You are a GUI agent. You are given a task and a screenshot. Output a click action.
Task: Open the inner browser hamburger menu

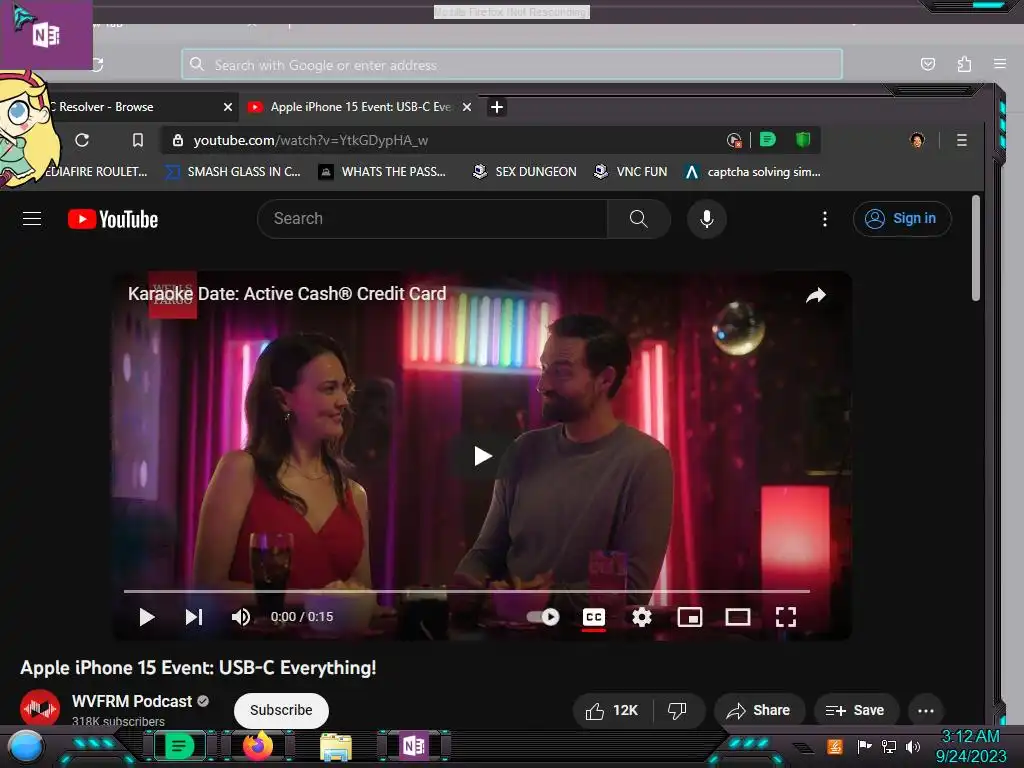click(961, 140)
